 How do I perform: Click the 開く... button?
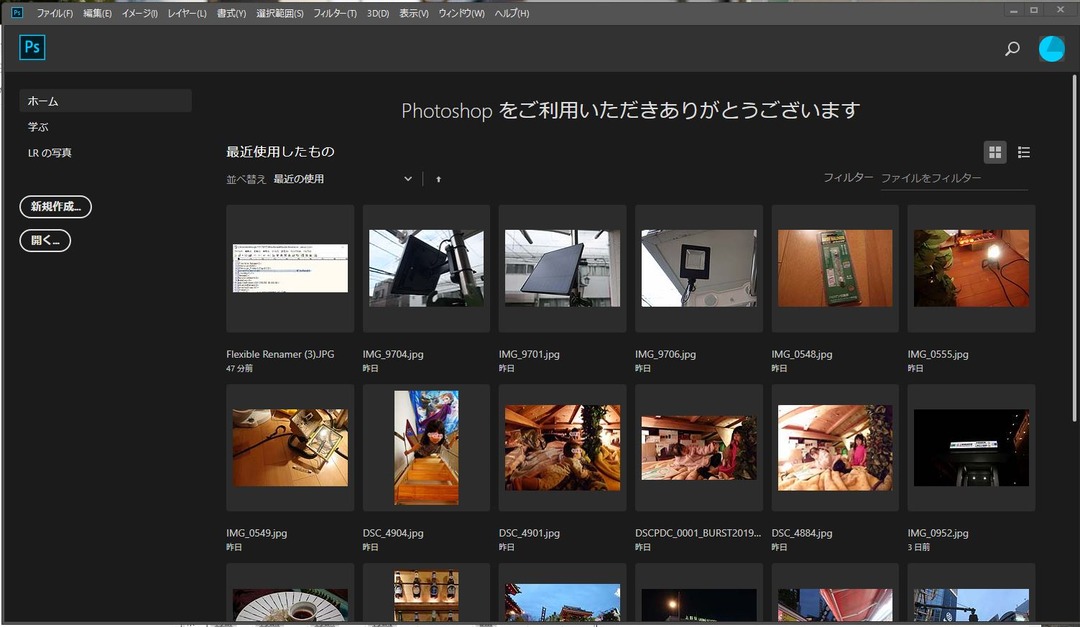pos(45,240)
